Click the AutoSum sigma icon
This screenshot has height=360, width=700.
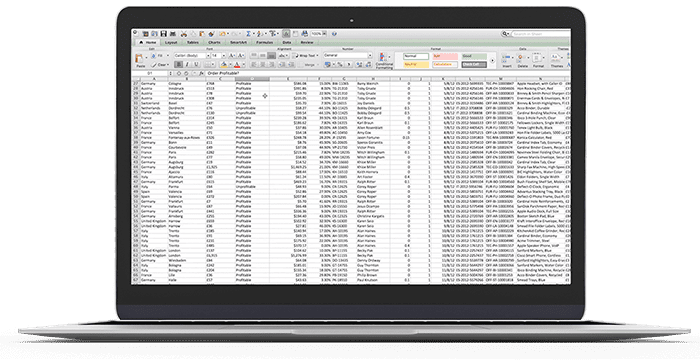(x=249, y=34)
